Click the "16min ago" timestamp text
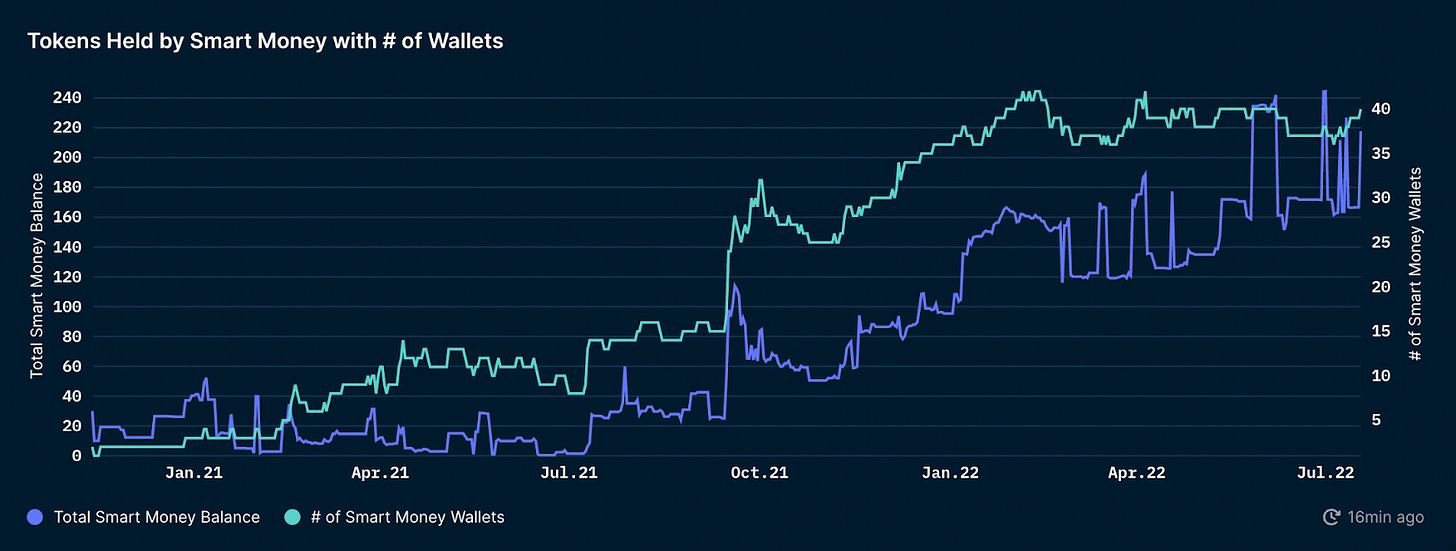The height and width of the screenshot is (551, 1456). coord(1387,517)
